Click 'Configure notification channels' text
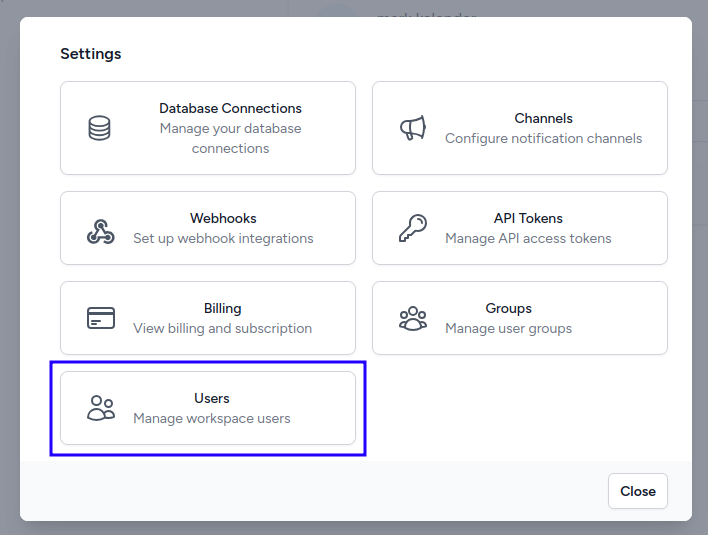This screenshot has width=708, height=535. coord(543,138)
